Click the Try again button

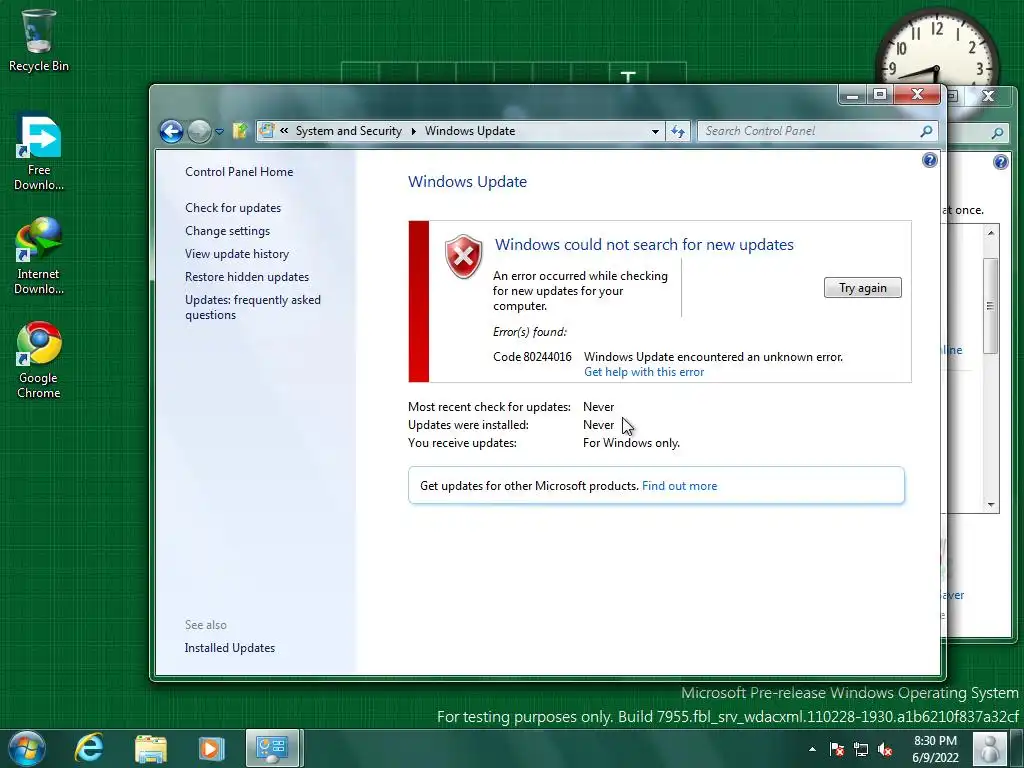(863, 288)
